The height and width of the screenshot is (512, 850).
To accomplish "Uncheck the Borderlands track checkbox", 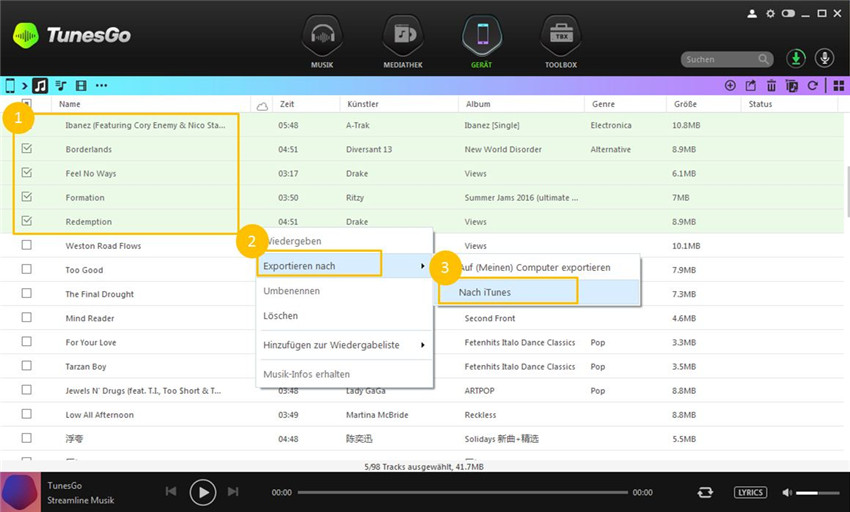I will coord(27,148).
